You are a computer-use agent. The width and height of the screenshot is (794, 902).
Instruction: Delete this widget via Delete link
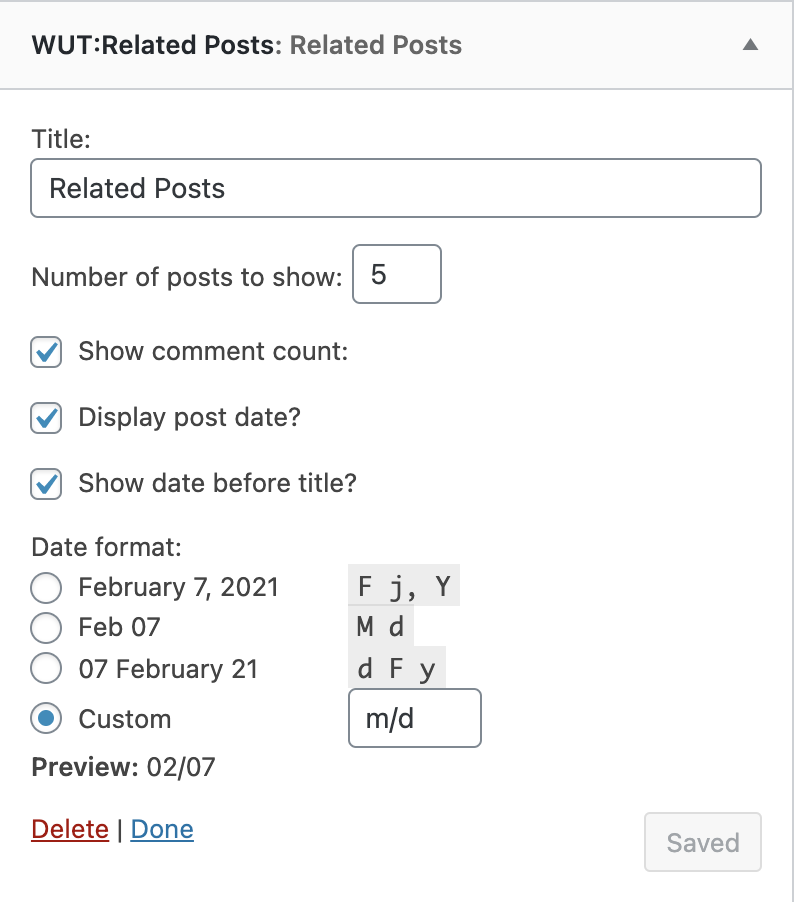[70, 830]
